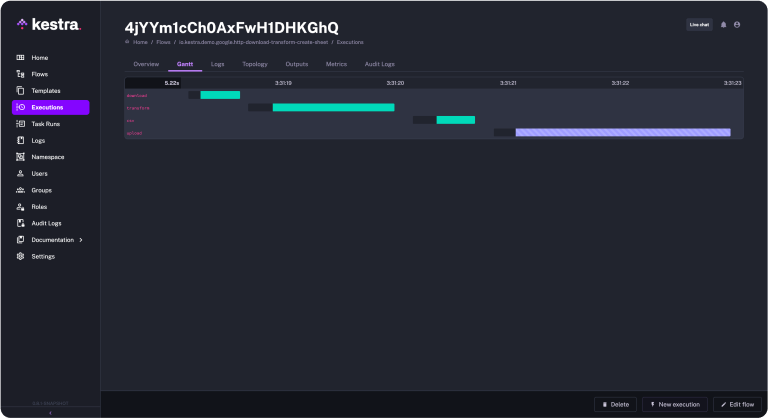Click the striped upload task bar
This screenshot has width=768, height=418.
pos(622,132)
